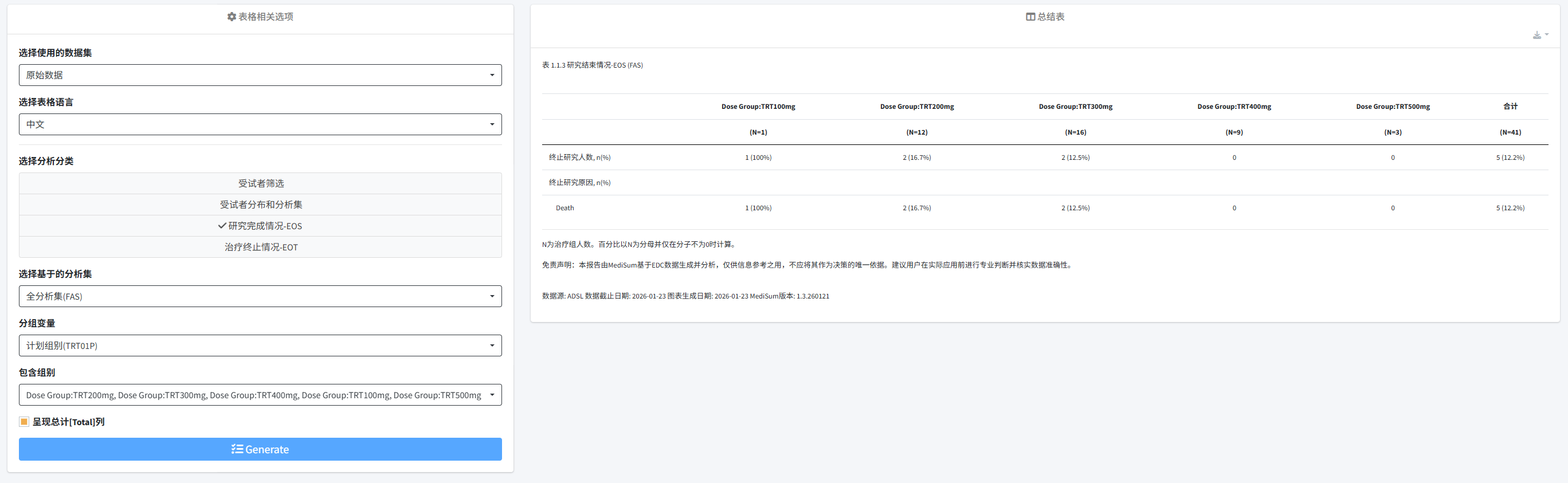Click the Death row label
Viewport: 1568px width, 483px height.
click(565, 208)
